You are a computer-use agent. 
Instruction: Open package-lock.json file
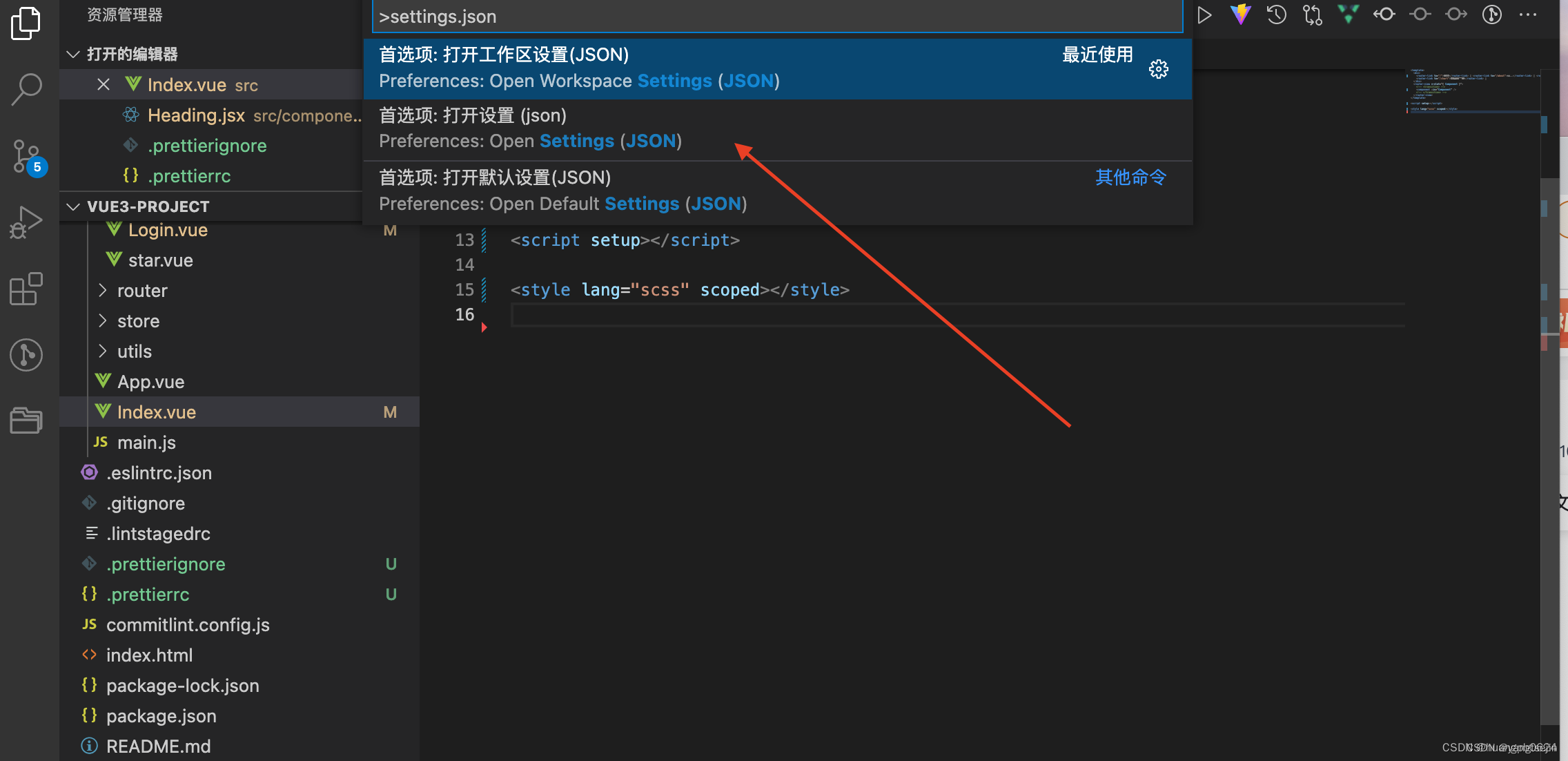(239, 685)
